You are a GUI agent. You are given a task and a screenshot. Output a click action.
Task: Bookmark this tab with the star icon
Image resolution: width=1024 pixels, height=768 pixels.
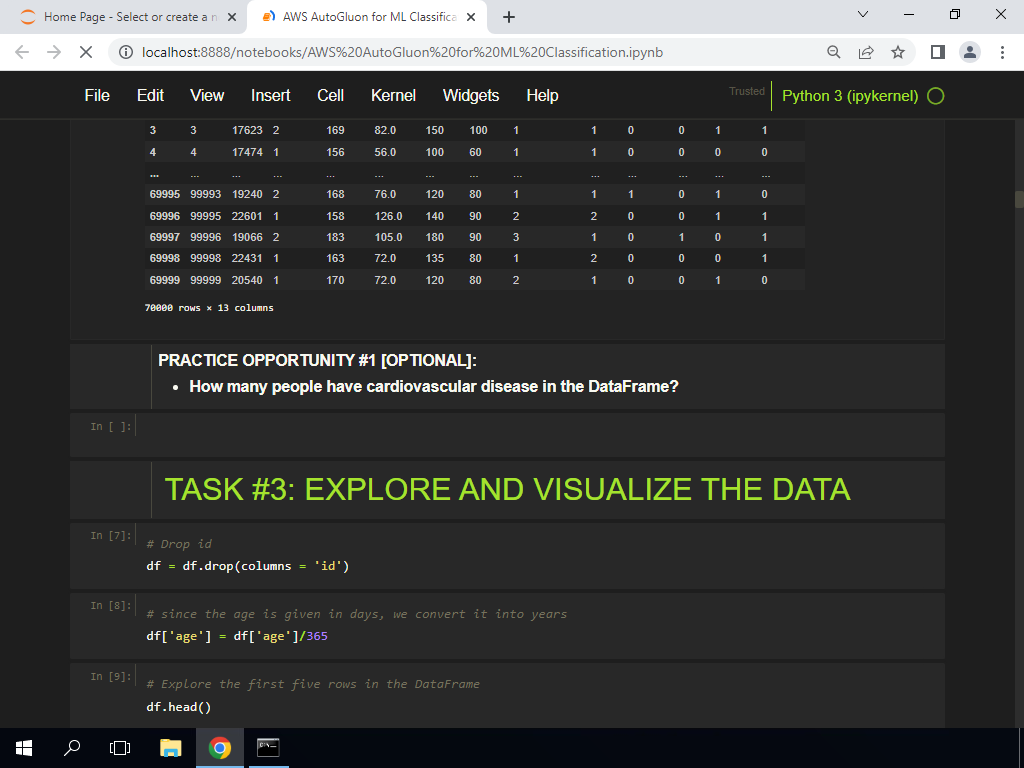tap(898, 52)
